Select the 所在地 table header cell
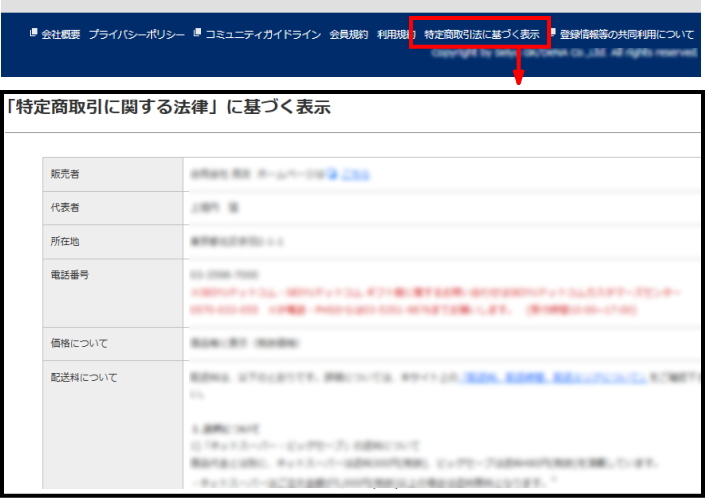Viewport: 705px width, 498px height. (x=113, y=242)
